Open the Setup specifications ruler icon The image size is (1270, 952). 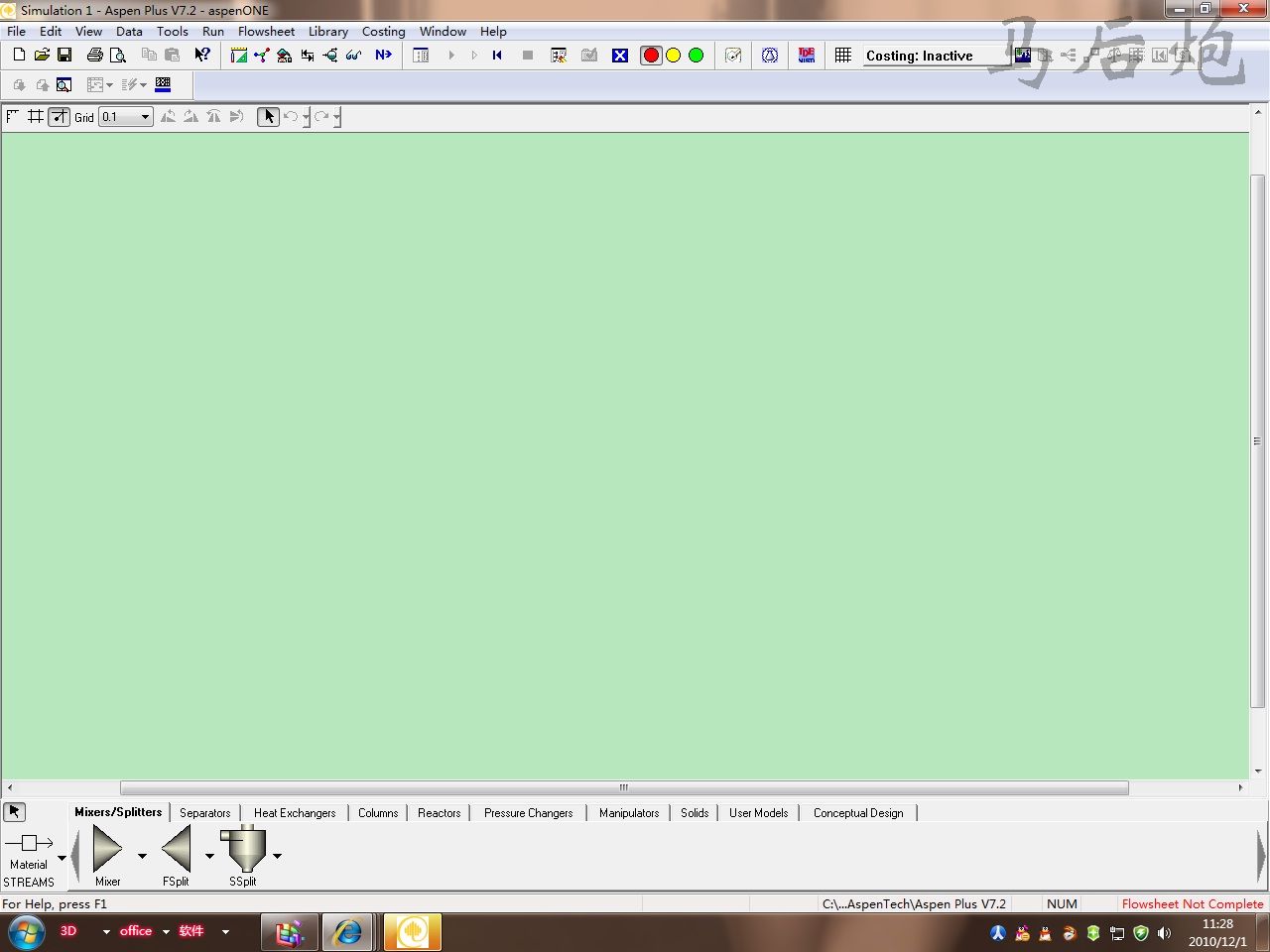239,56
